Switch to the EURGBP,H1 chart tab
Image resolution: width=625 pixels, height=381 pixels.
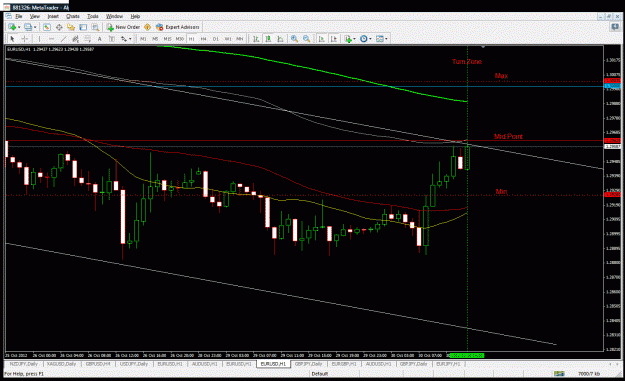pyautogui.click(x=344, y=364)
